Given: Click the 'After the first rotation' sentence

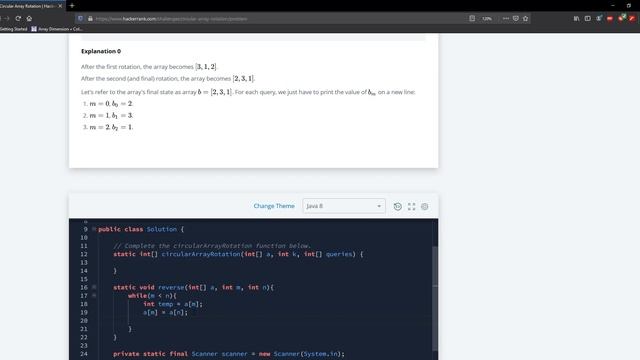Looking at the screenshot, I should (149, 67).
